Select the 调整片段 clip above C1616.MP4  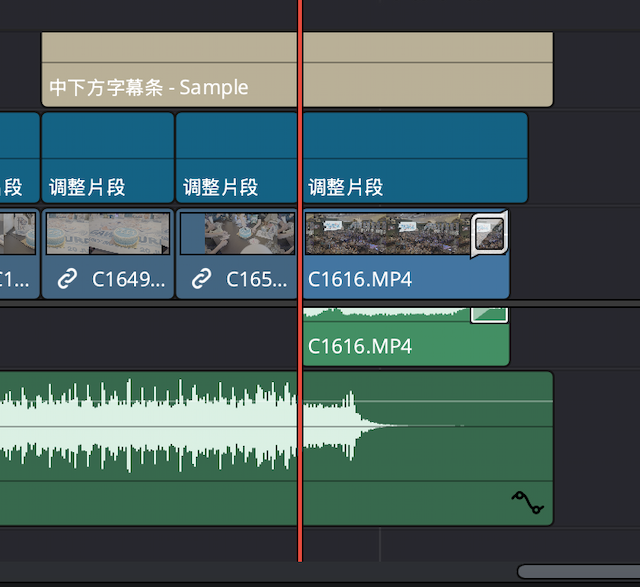click(x=414, y=158)
